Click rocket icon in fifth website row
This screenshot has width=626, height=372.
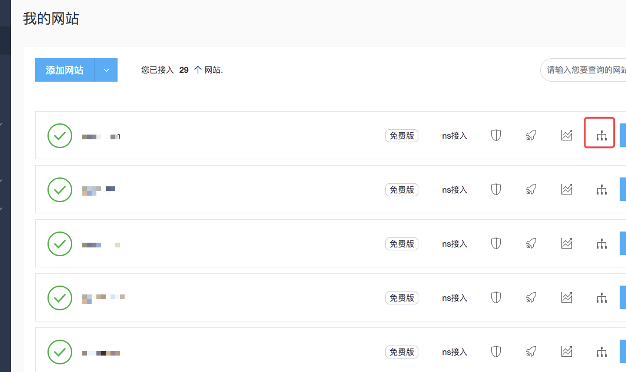click(x=531, y=352)
